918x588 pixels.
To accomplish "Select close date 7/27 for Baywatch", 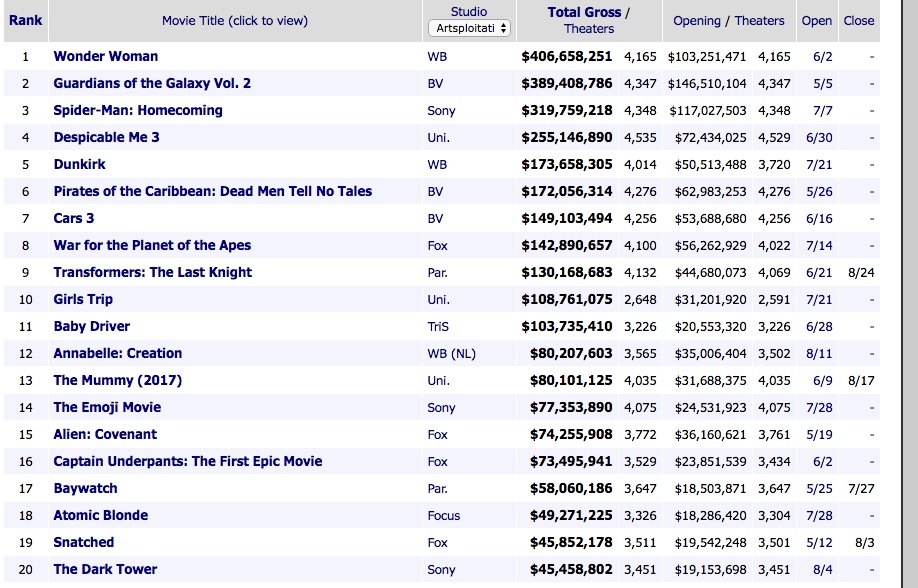I will coord(861,488).
